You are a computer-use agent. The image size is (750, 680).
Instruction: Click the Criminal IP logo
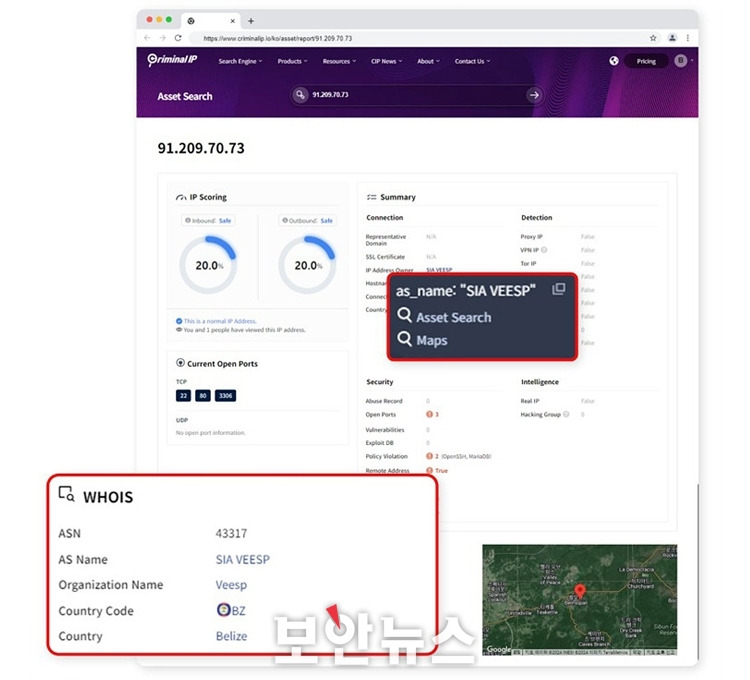click(172, 60)
